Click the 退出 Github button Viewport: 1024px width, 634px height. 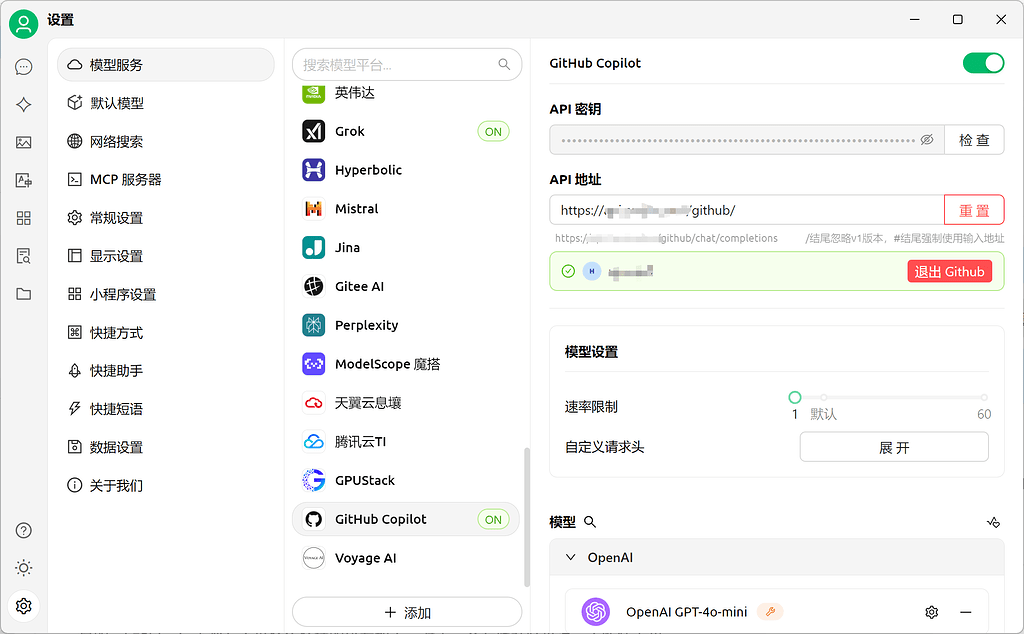coord(950,272)
